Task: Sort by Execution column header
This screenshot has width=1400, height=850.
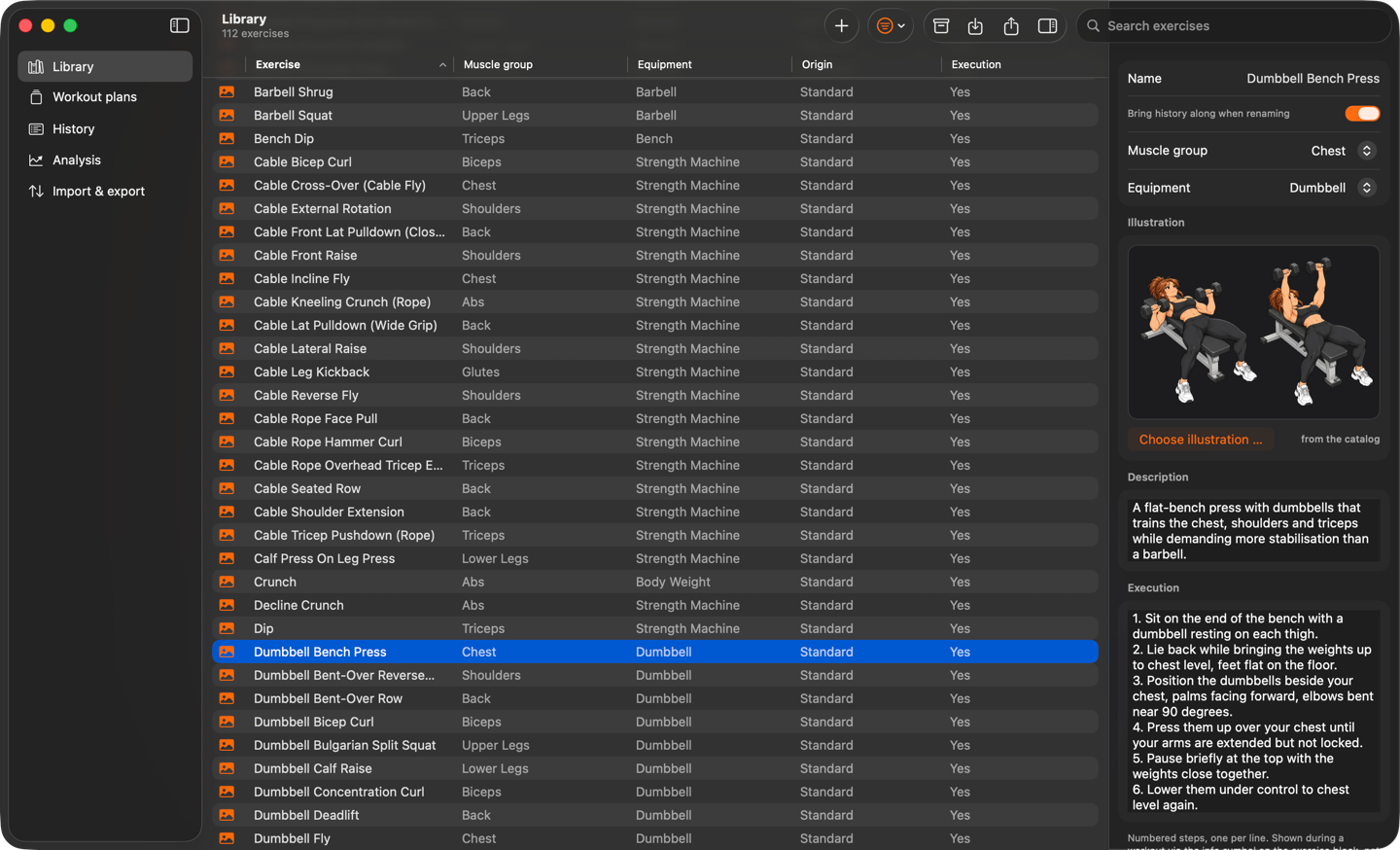Action: (1020, 64)
